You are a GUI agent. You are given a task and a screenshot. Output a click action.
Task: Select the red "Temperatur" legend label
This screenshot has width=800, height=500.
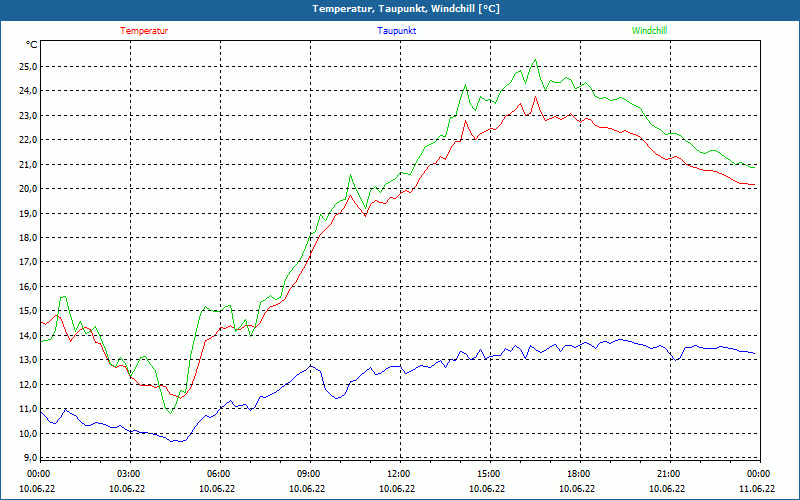tap(144, 31)
